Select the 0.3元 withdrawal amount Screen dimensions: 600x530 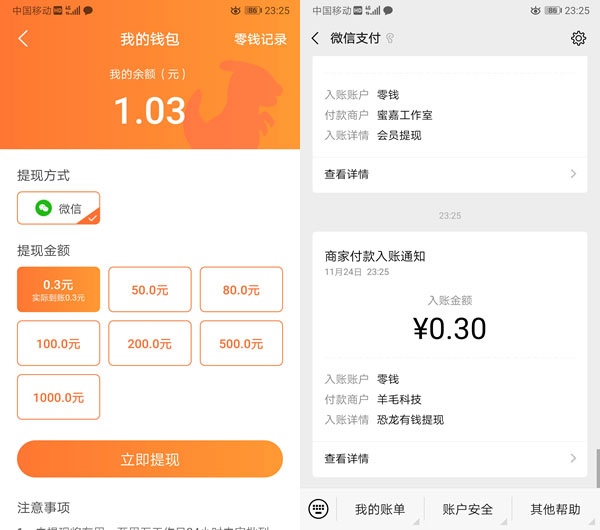[58, 289]
